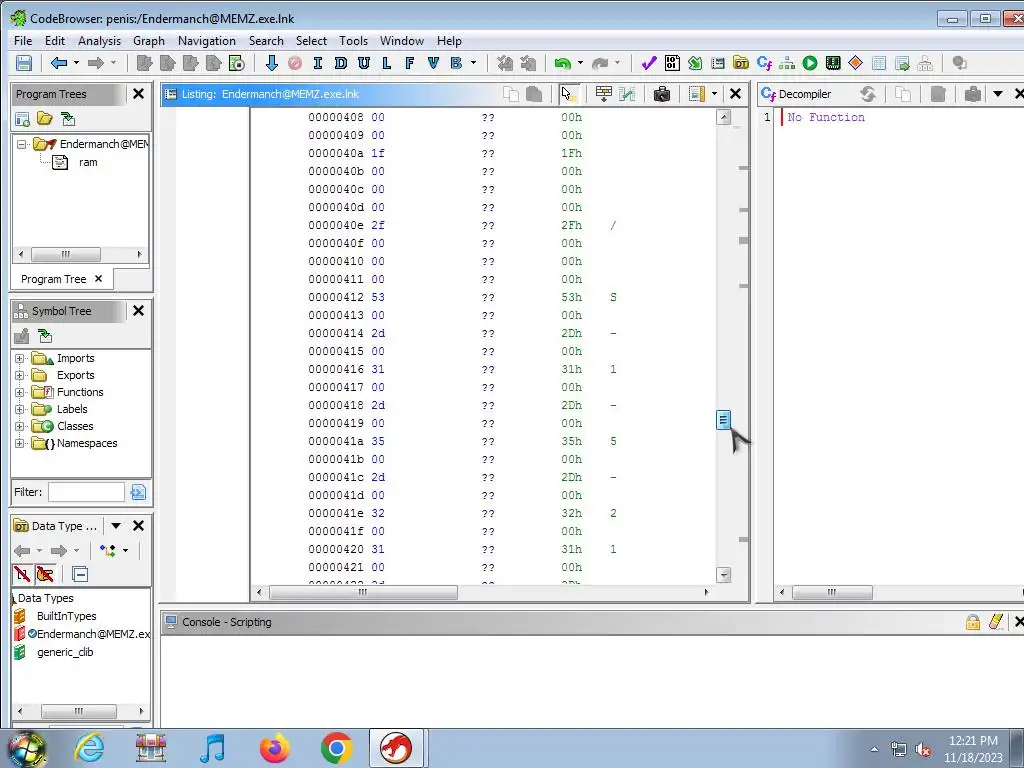Open Data Type Manager menu arrow
Screen dimensions: 1024x768
(116, 526)
